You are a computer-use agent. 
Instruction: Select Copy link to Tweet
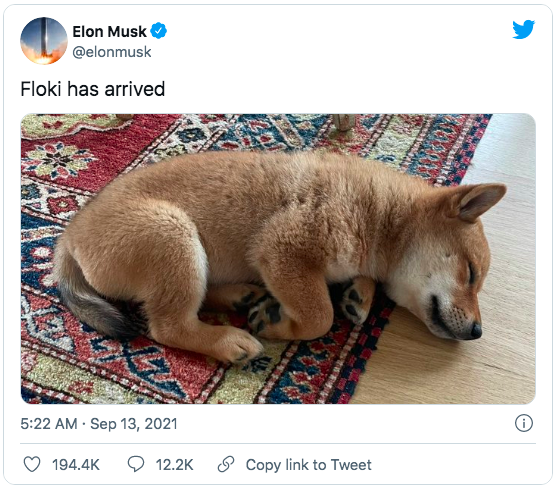(308, 465)
